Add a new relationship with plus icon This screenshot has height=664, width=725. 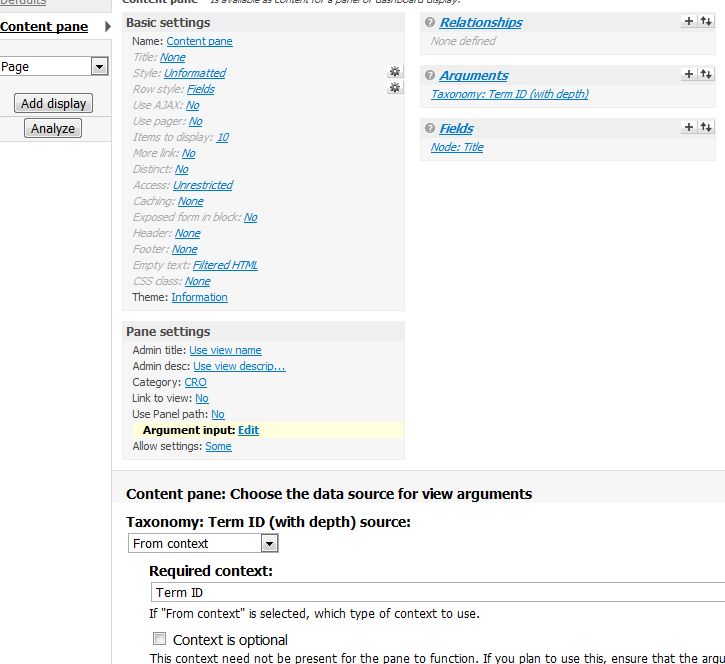pos(689,21)
